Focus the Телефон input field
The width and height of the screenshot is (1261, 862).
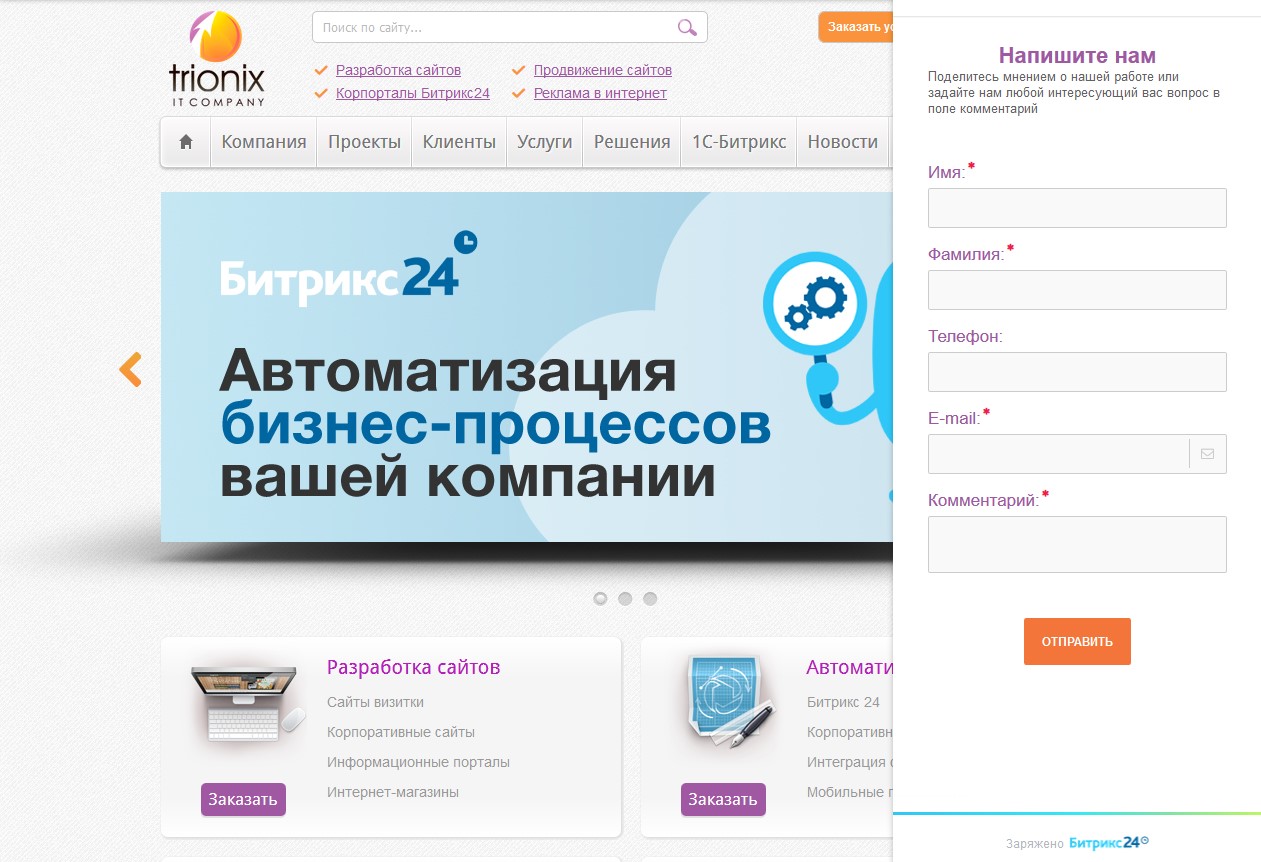[x=1077, y=372]
